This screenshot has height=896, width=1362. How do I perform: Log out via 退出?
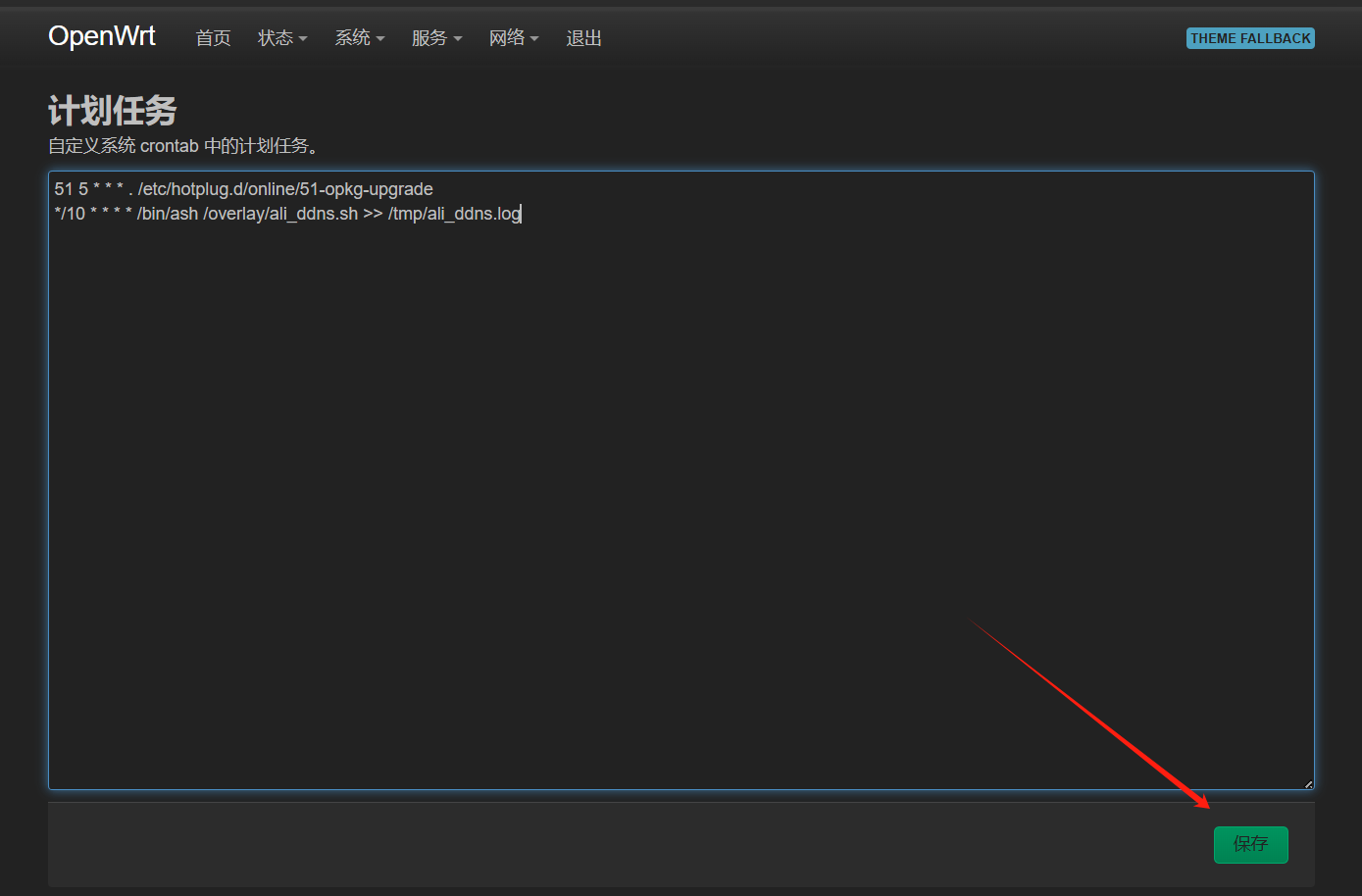tap(583, 38)
